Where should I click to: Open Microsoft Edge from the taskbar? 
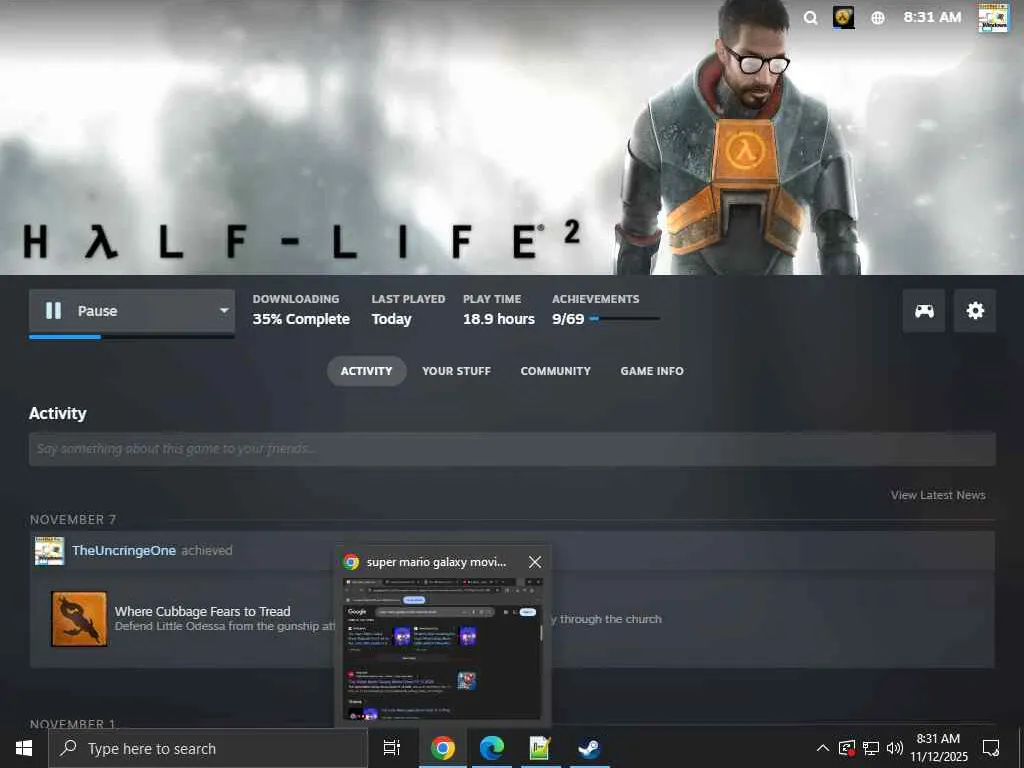492,748
